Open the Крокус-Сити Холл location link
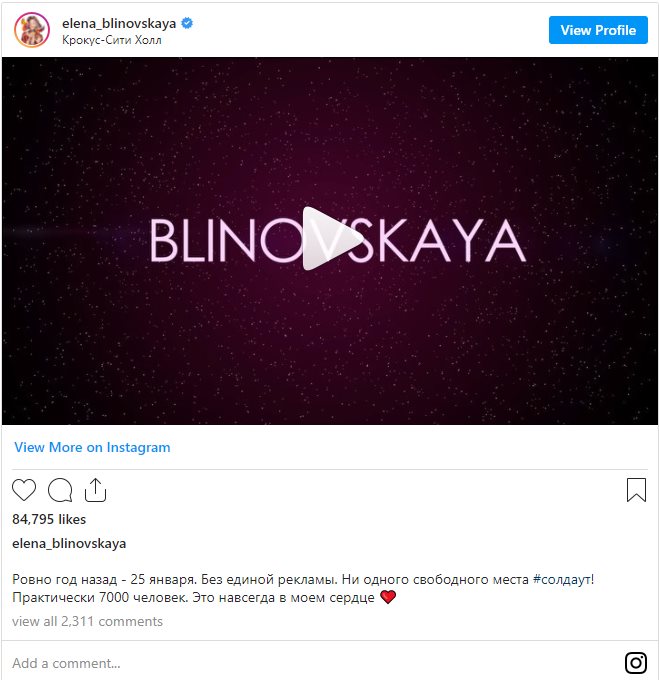This screenshot has height=680, width=659. coord(112,40)
